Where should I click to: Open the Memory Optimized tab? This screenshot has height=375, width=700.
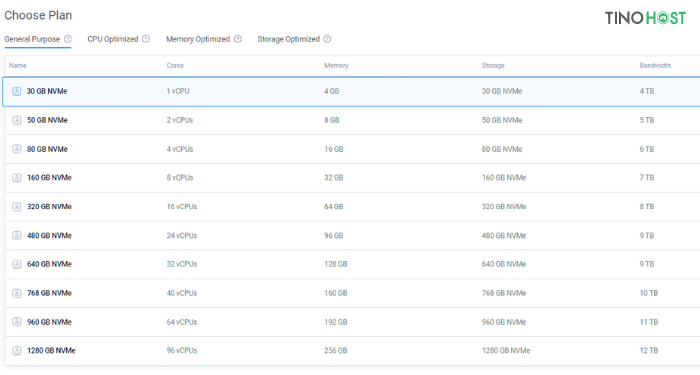coord(198,39)
